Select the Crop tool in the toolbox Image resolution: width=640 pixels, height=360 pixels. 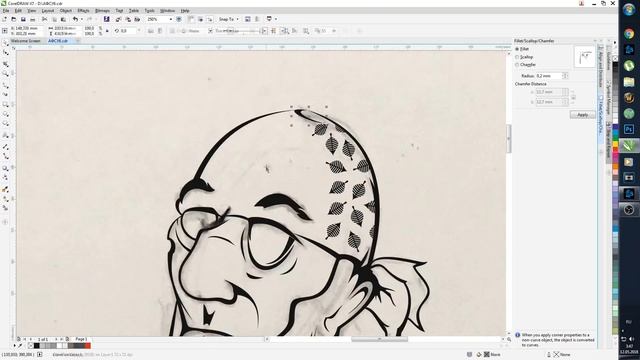[x=5, y=64]
